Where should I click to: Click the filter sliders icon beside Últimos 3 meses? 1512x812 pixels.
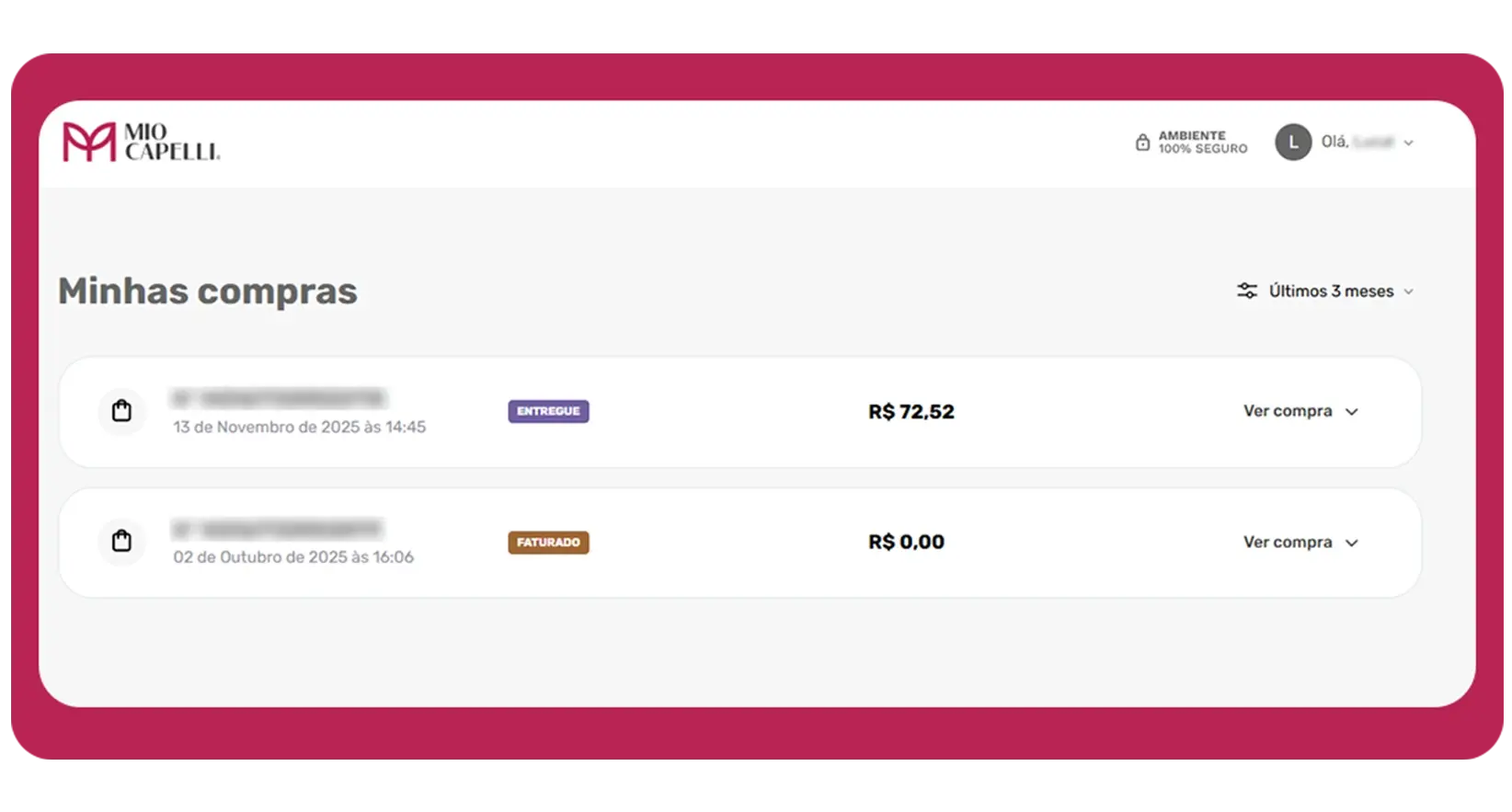[1246, 291]
